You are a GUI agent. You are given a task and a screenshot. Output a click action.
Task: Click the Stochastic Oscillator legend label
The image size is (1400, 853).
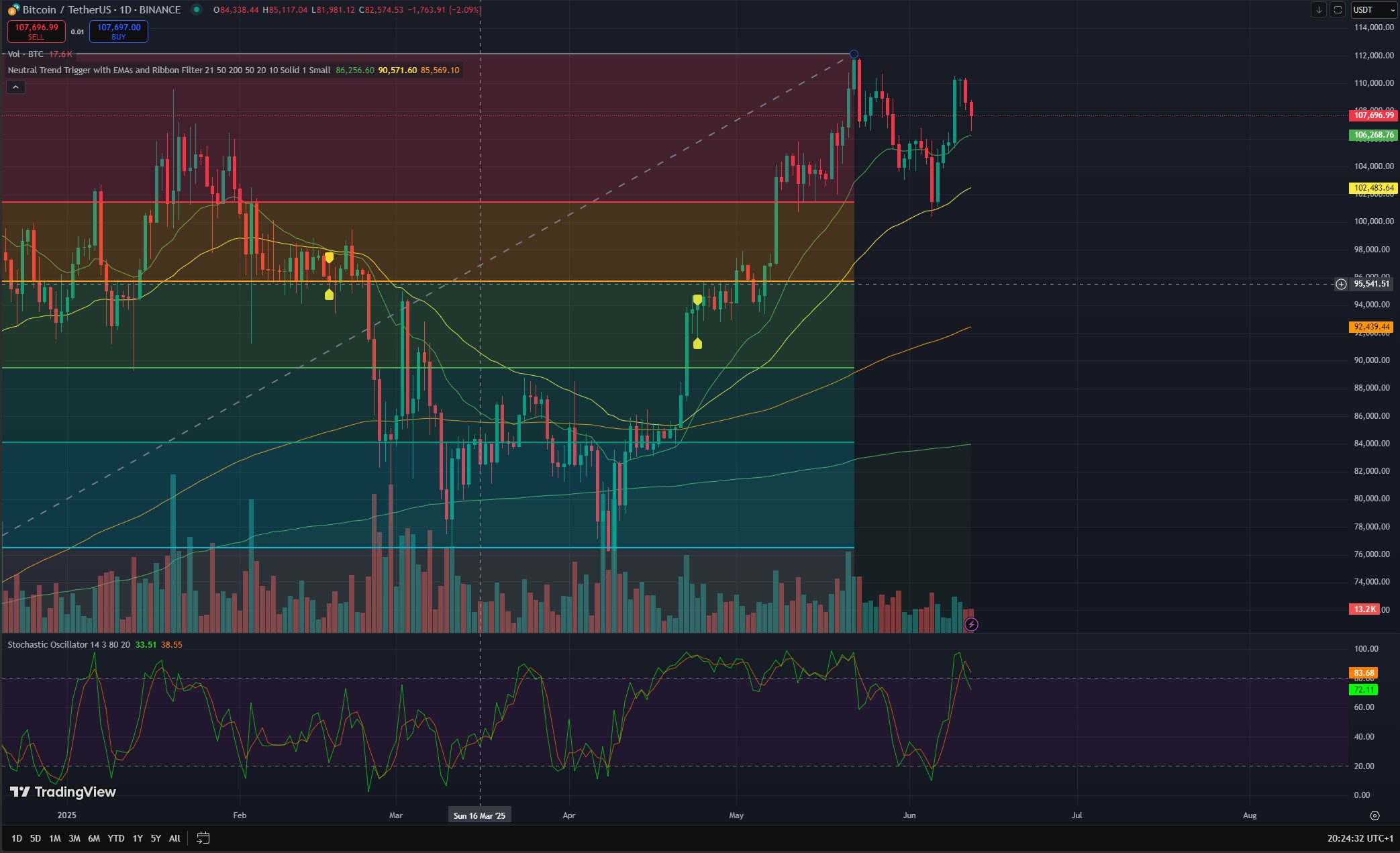pos(69,644)
